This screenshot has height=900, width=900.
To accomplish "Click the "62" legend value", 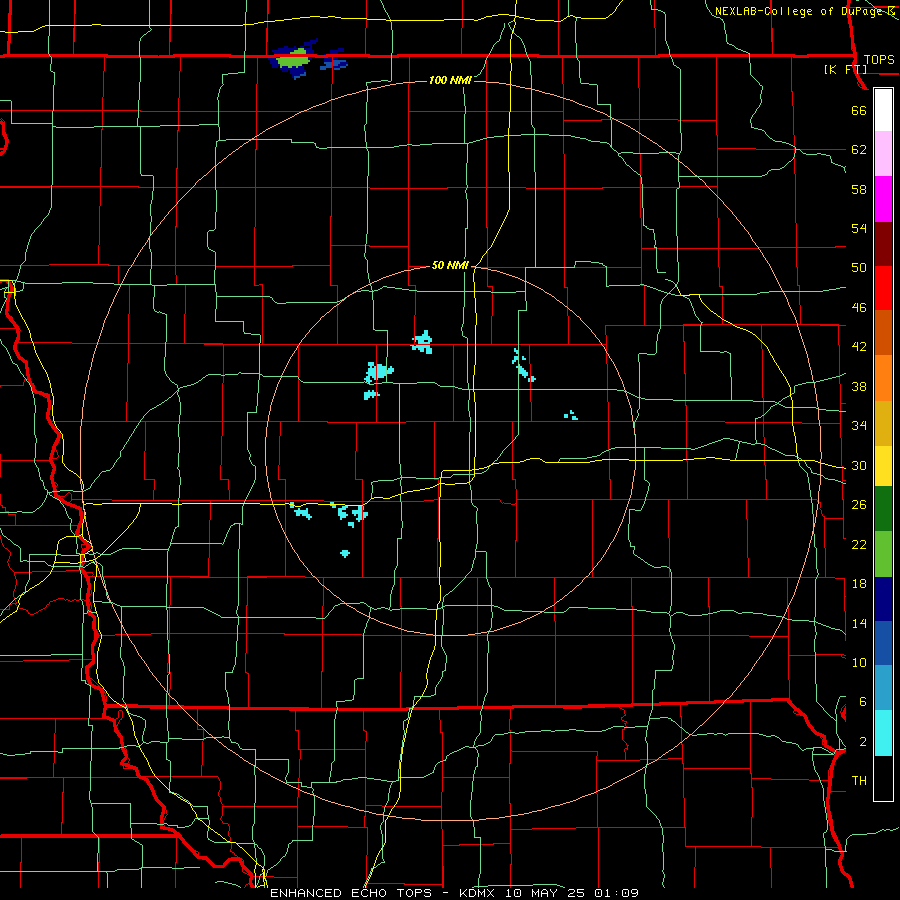I will click(x=859, y=150).
